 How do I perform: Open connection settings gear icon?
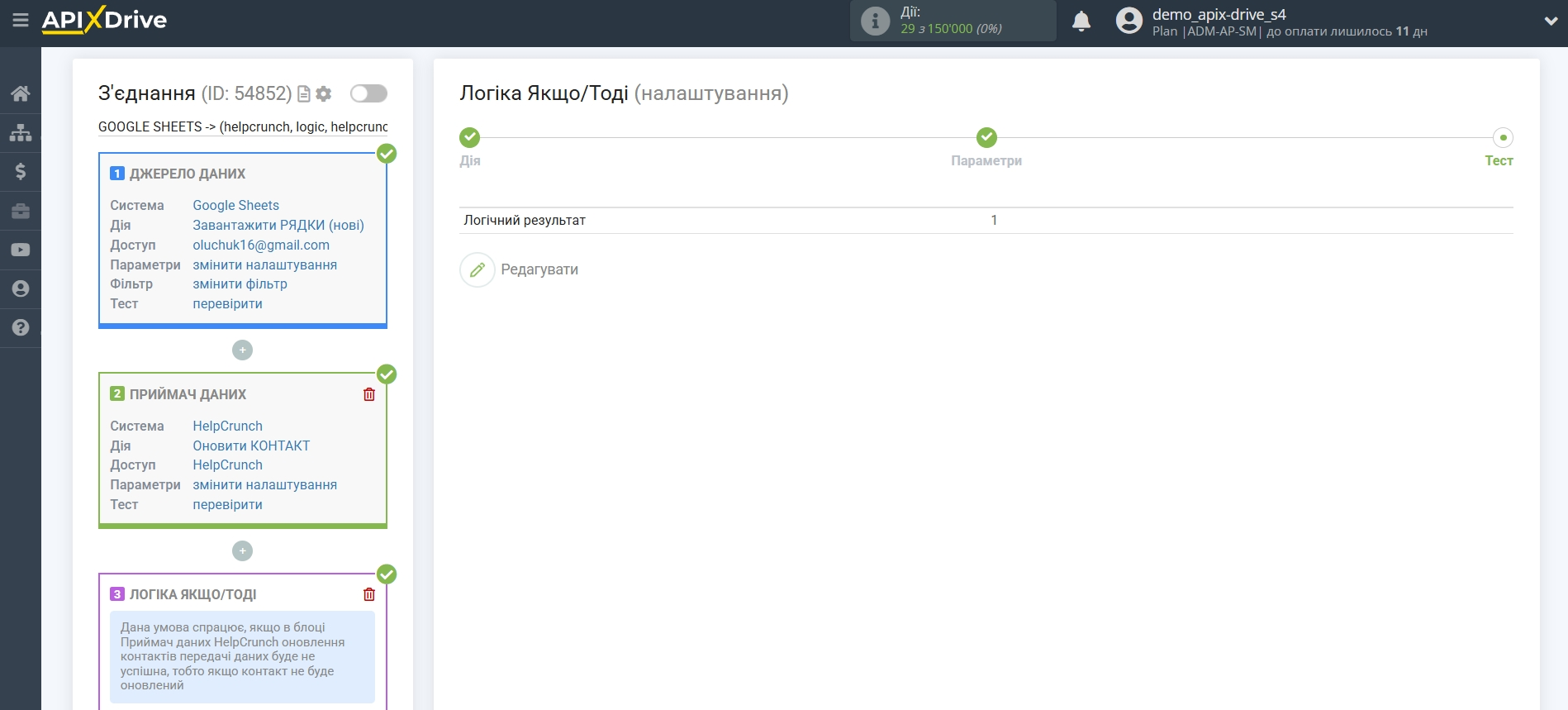click(x=324, y=94)
